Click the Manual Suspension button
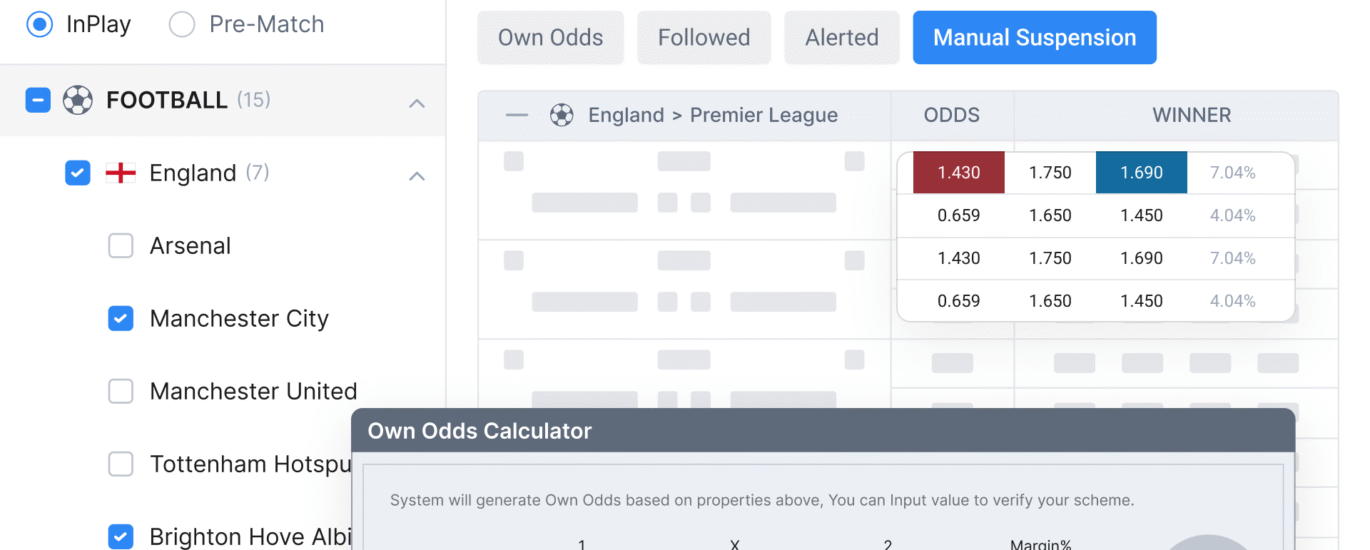Viewport: 1370px width, 550px height. click(1034, 38)
